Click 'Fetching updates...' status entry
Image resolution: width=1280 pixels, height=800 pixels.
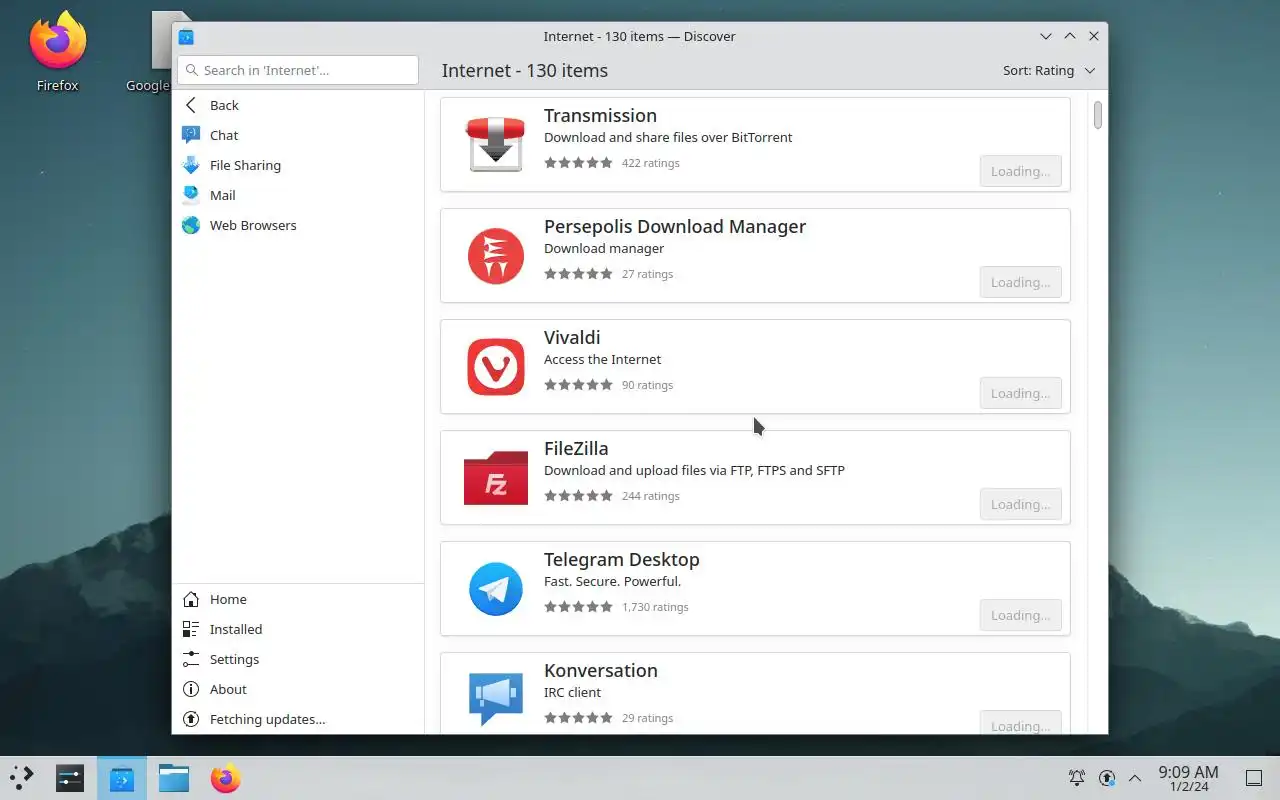tap(298, 719)
